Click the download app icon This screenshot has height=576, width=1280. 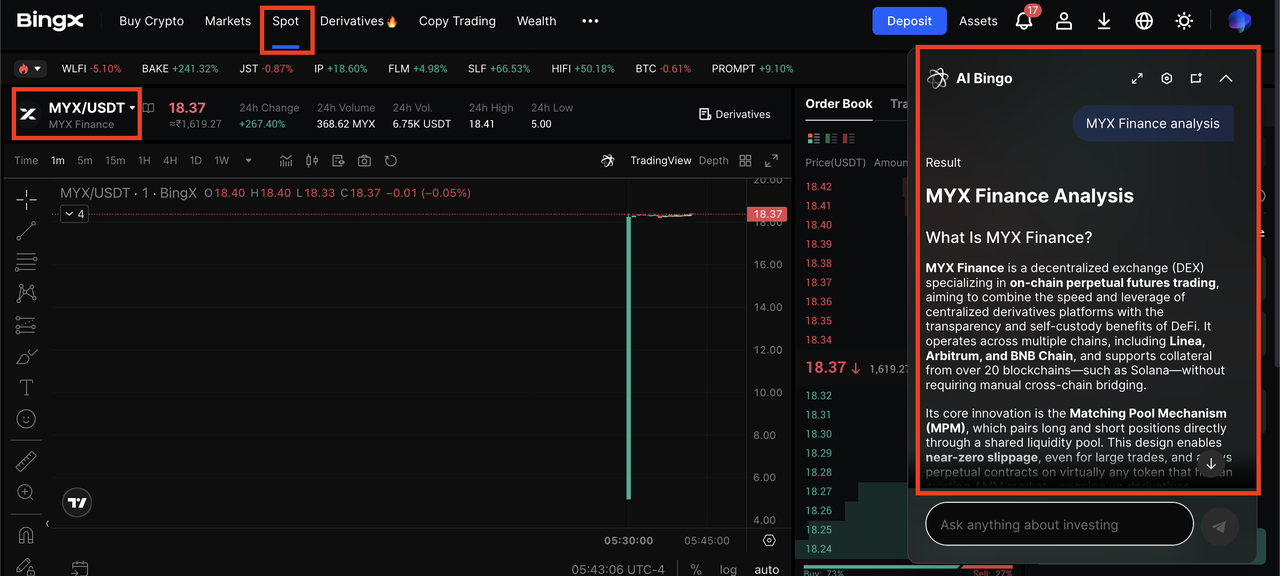click(x=1104, y=21)
